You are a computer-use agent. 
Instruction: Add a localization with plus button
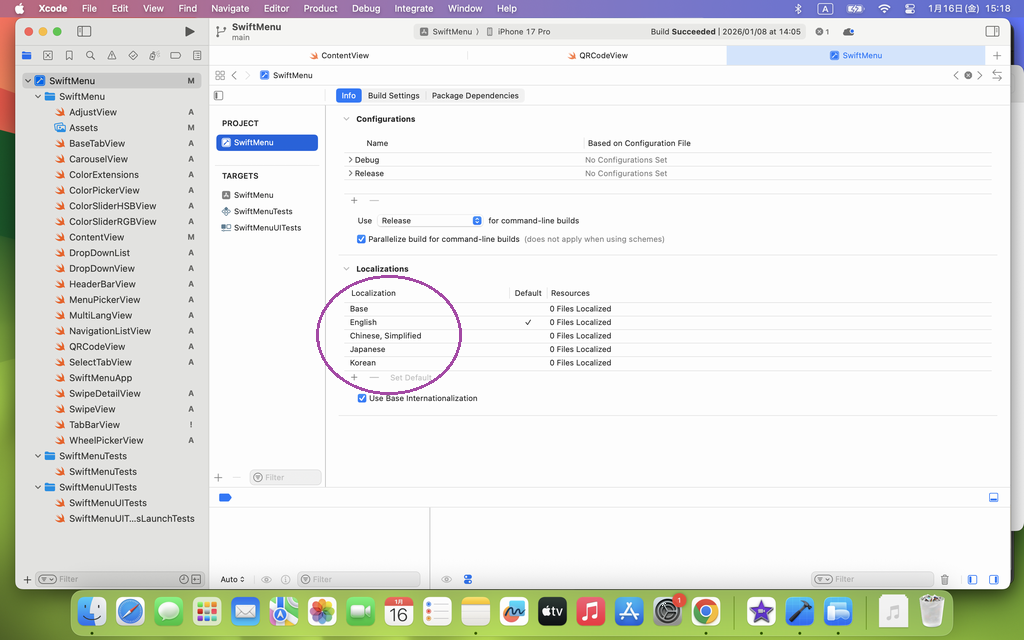coord(354,377)
